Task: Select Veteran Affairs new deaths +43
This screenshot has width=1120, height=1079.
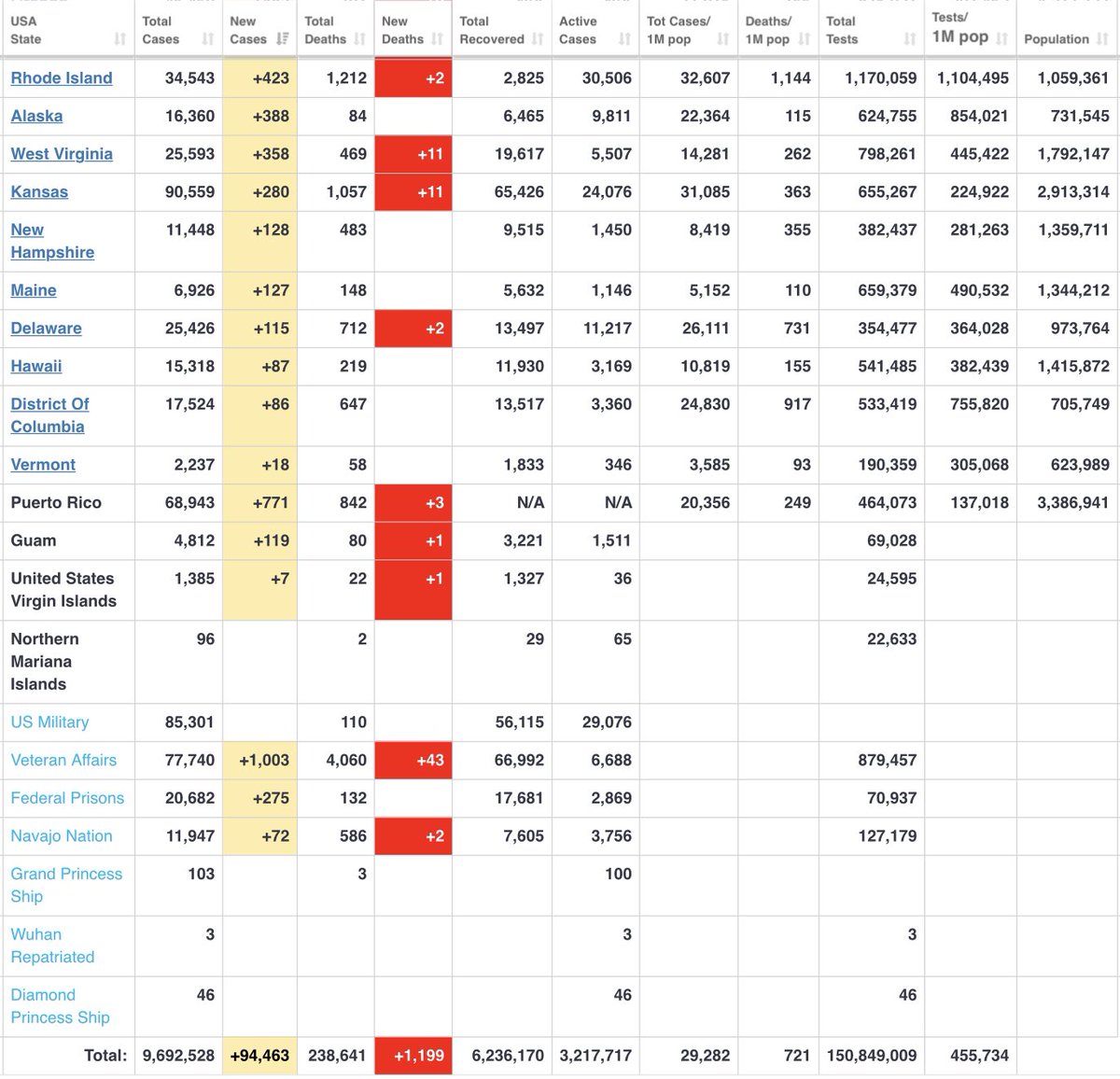Action: pyautogui.click(x=430, y=761)
